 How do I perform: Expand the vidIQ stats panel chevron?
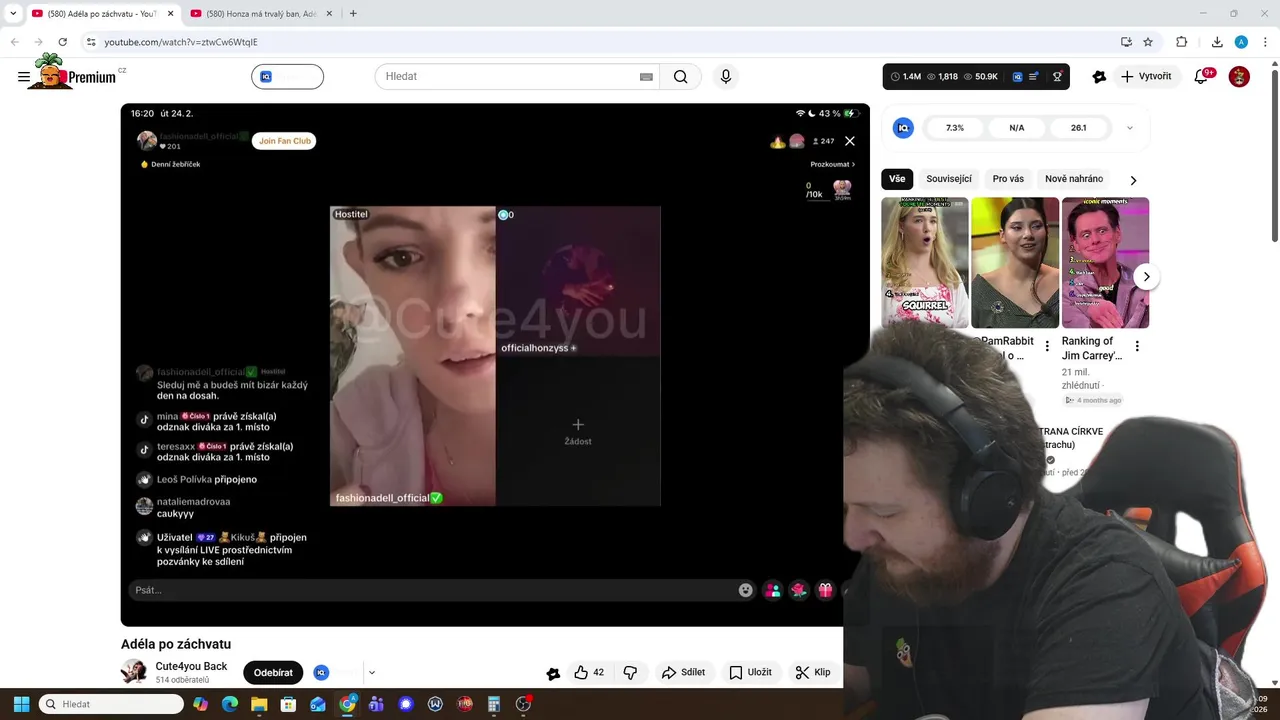click(x=1130, y=128)
